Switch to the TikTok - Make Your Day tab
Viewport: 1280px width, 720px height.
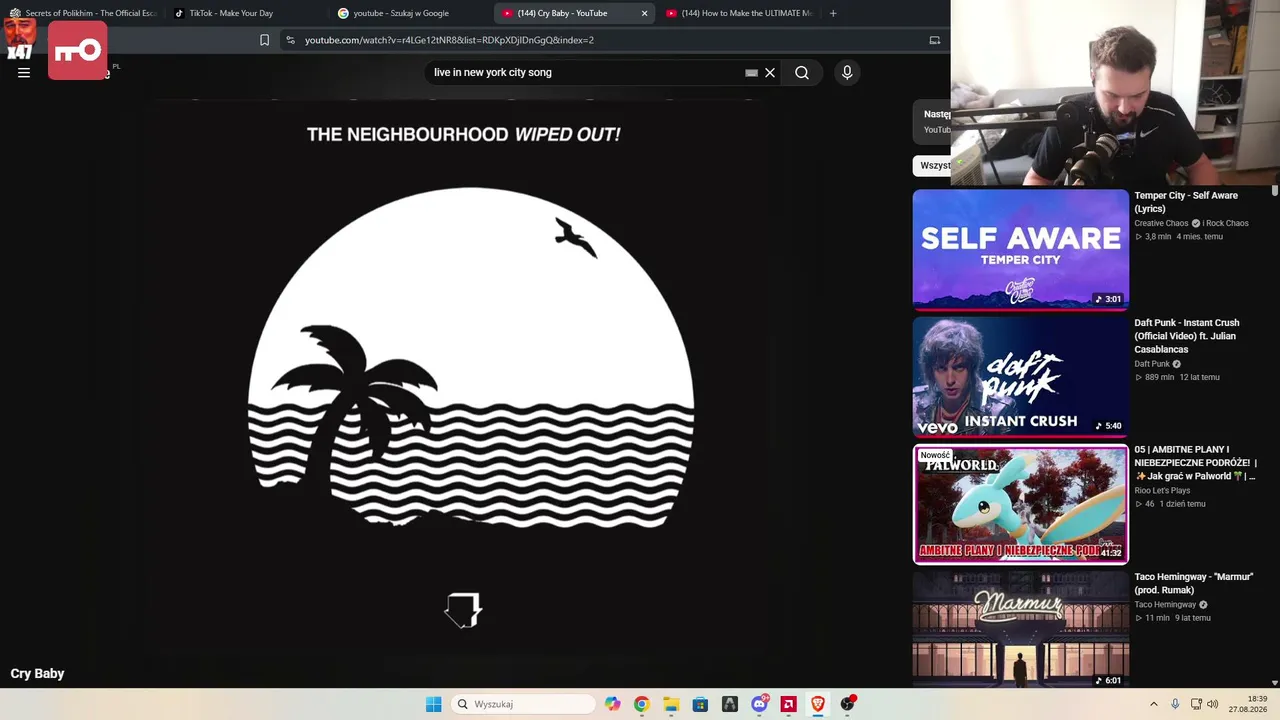(x=246, y=13)
